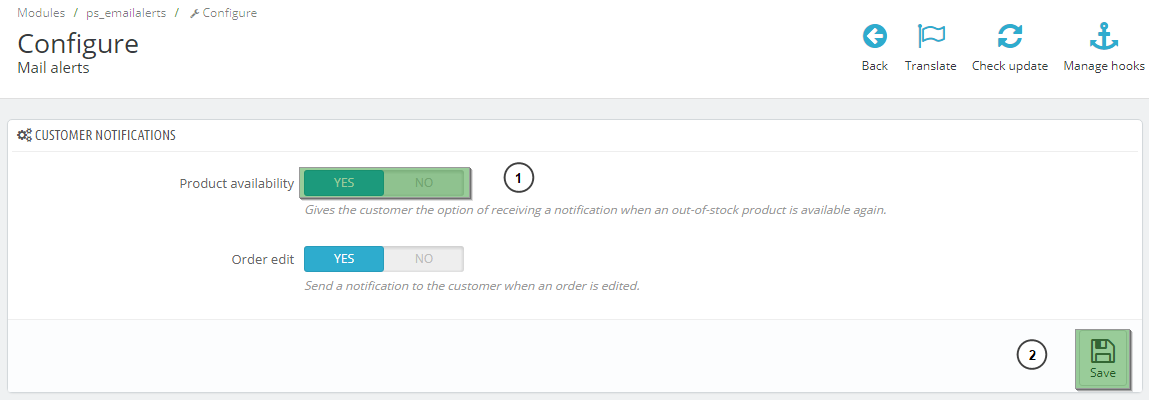Click the circled number 2 marker
The width and height of the screenshot is (1149, 400).
pos(1032,354)
